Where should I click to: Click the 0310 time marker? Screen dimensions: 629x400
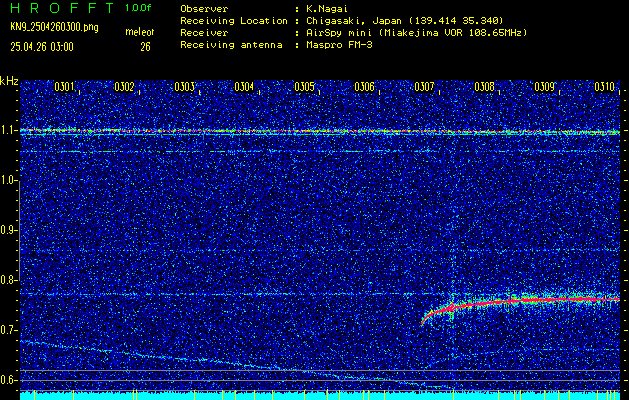pos(605,87)
